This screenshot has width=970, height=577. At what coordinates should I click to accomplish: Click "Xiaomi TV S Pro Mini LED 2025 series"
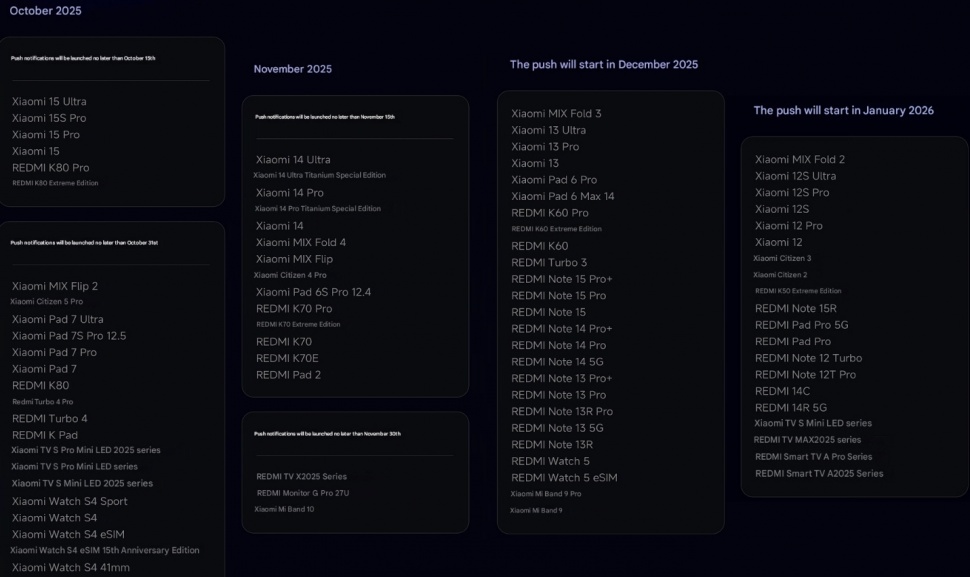[85, 450]
